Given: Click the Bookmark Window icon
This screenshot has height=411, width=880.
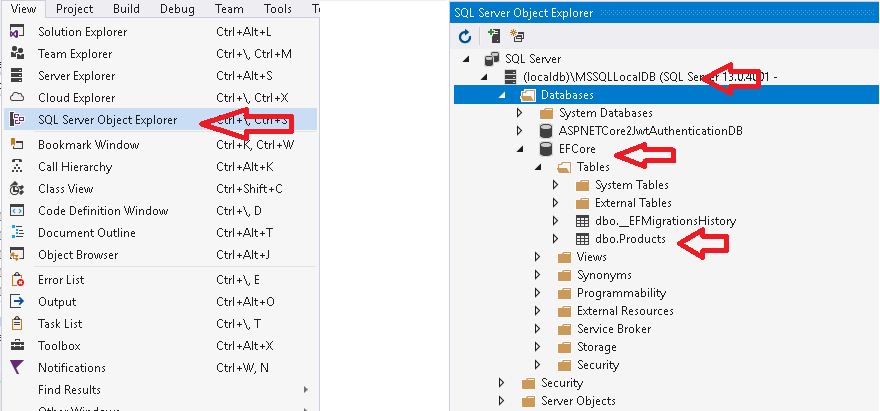Looking at the screenshot, I should coord(17,145).
